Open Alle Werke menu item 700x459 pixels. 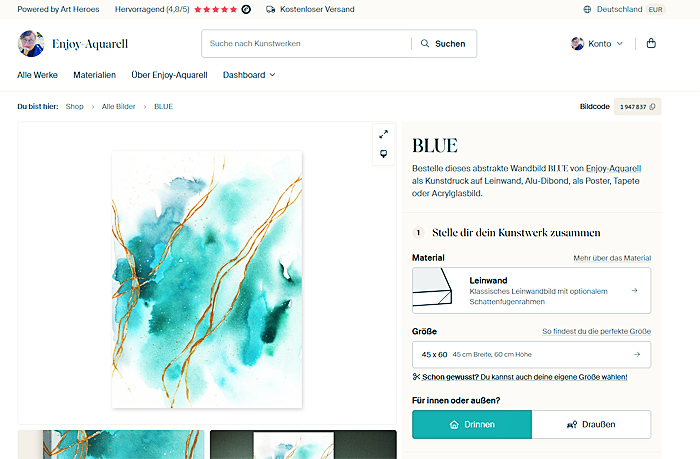coord(38,75)
